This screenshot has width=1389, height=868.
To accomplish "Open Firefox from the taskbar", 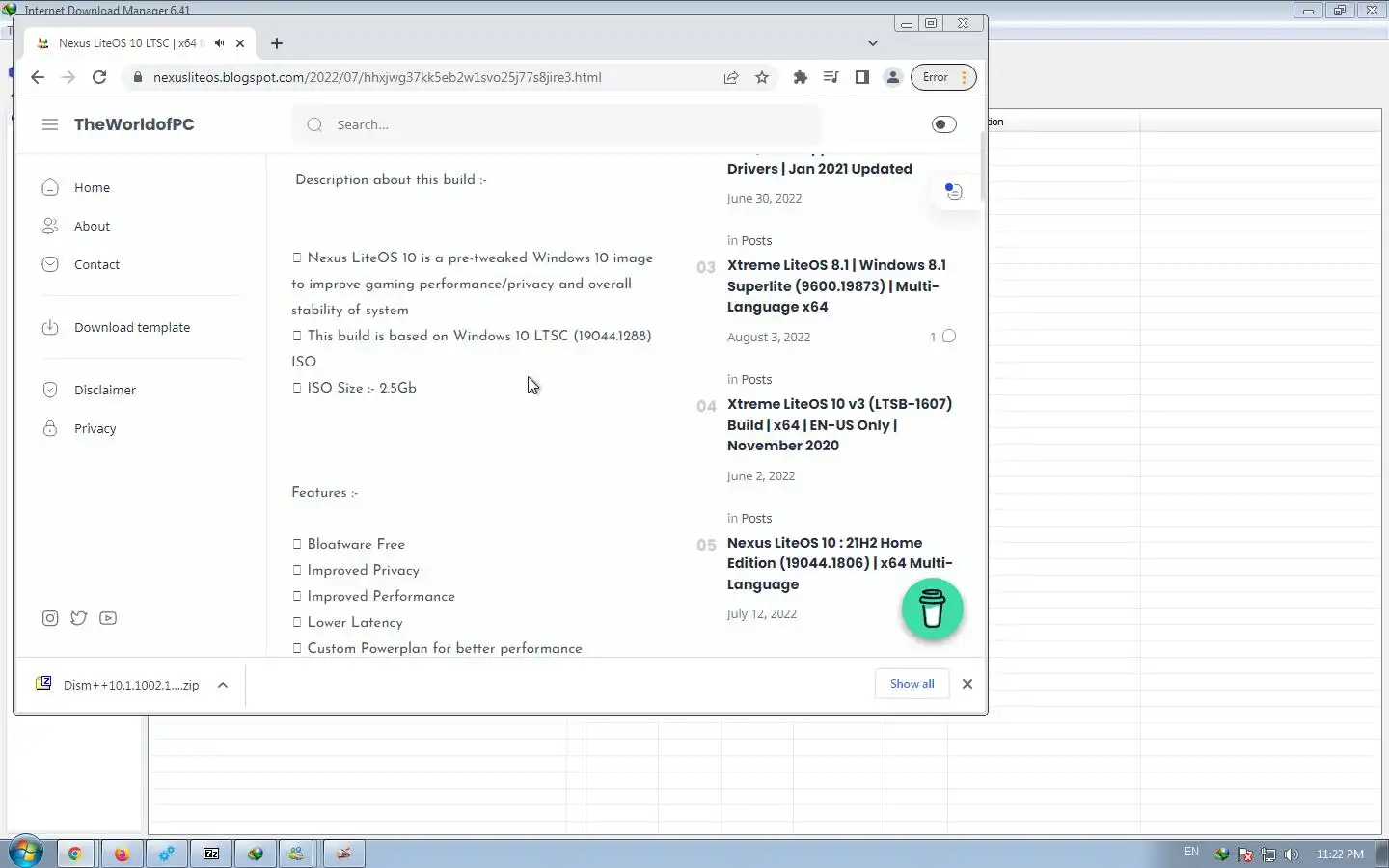I will pos(122,854).
